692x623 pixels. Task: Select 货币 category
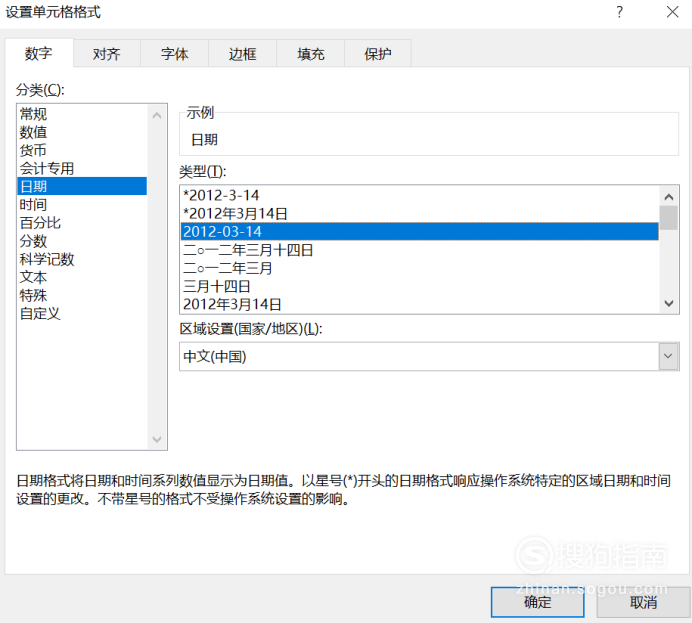82,150
